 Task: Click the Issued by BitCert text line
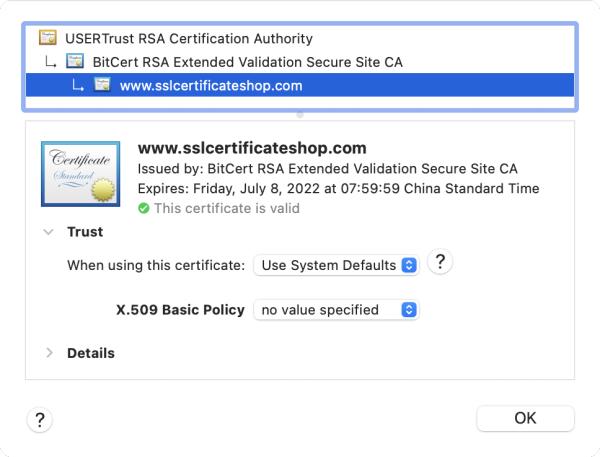327,169
